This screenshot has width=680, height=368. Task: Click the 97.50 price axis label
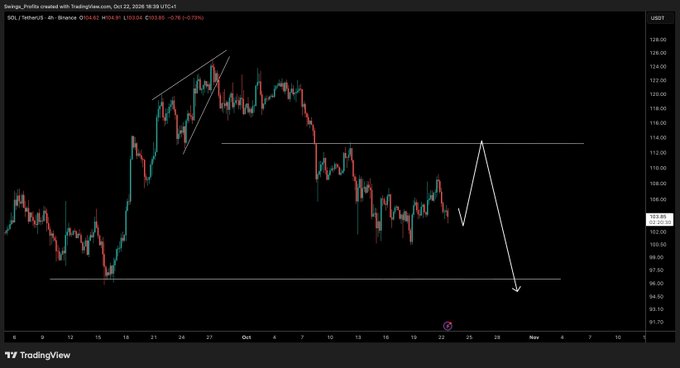[657, 270]
